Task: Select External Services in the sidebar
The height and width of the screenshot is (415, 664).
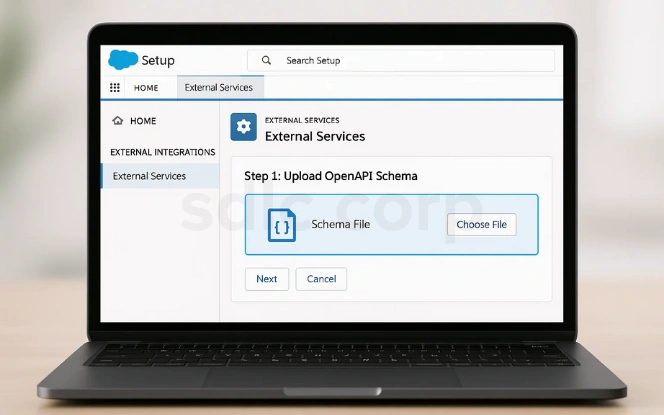Action: 160,176
